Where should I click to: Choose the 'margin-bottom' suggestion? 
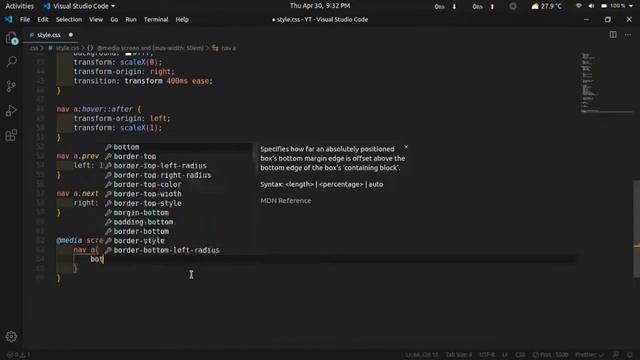(178, 213)
